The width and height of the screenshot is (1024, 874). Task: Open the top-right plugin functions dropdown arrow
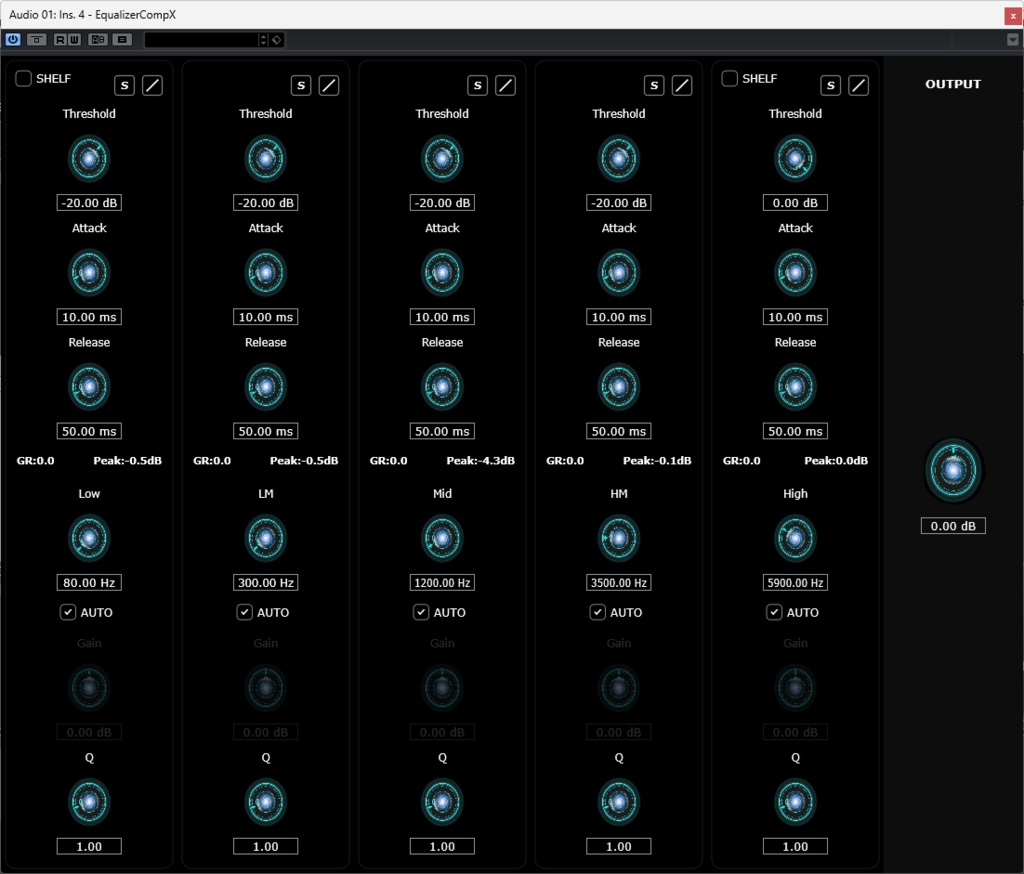pyautogui.click(x=1012, y=40)
